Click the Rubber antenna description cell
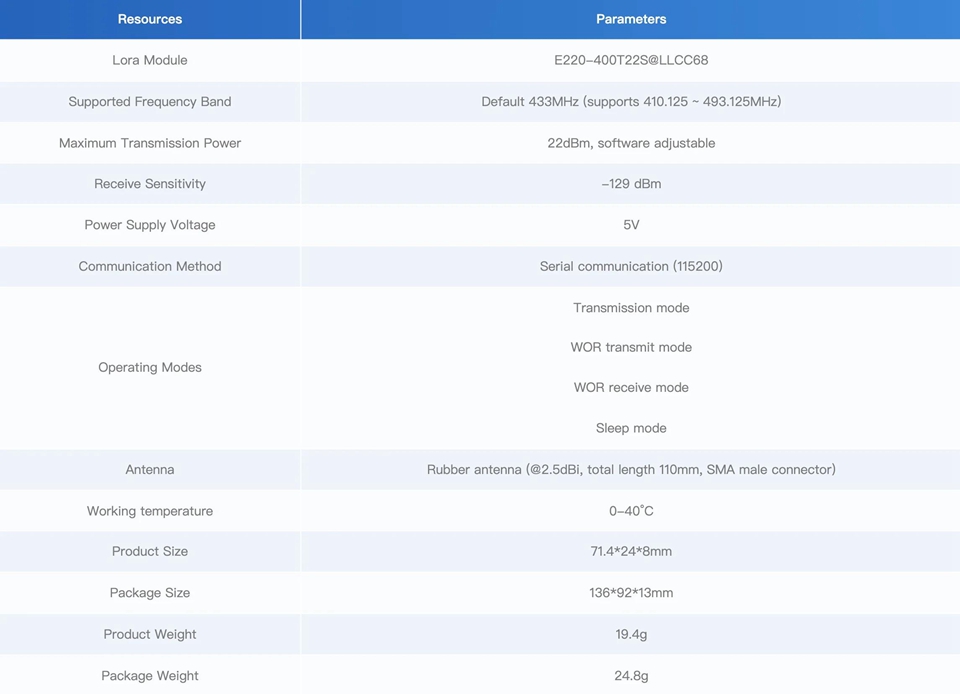960x694 pixels. tap(631, 469)
